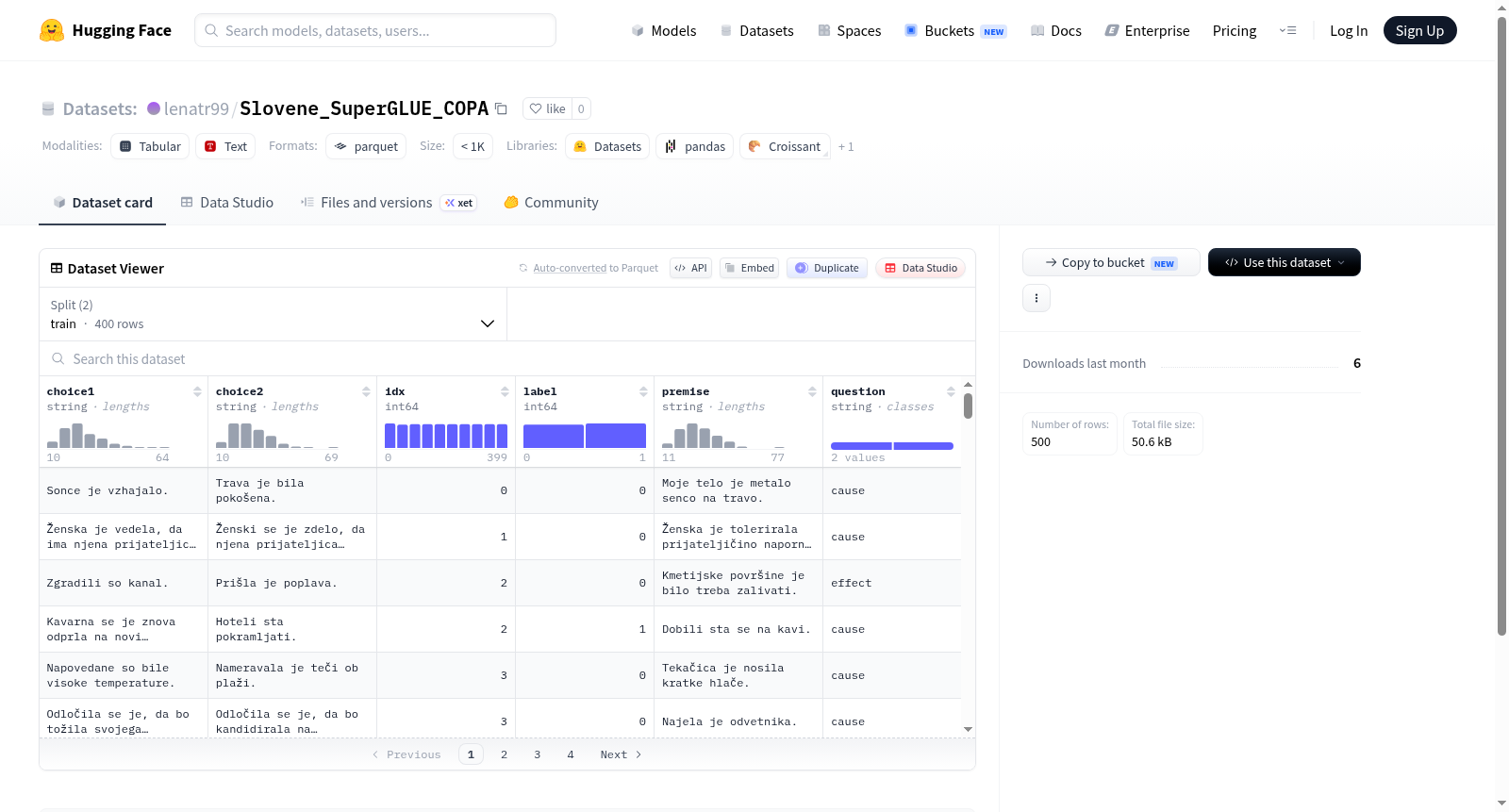Select the parquet format tag
The width and height of the screenshot is (1509, 812).
(x=366, y=146)
